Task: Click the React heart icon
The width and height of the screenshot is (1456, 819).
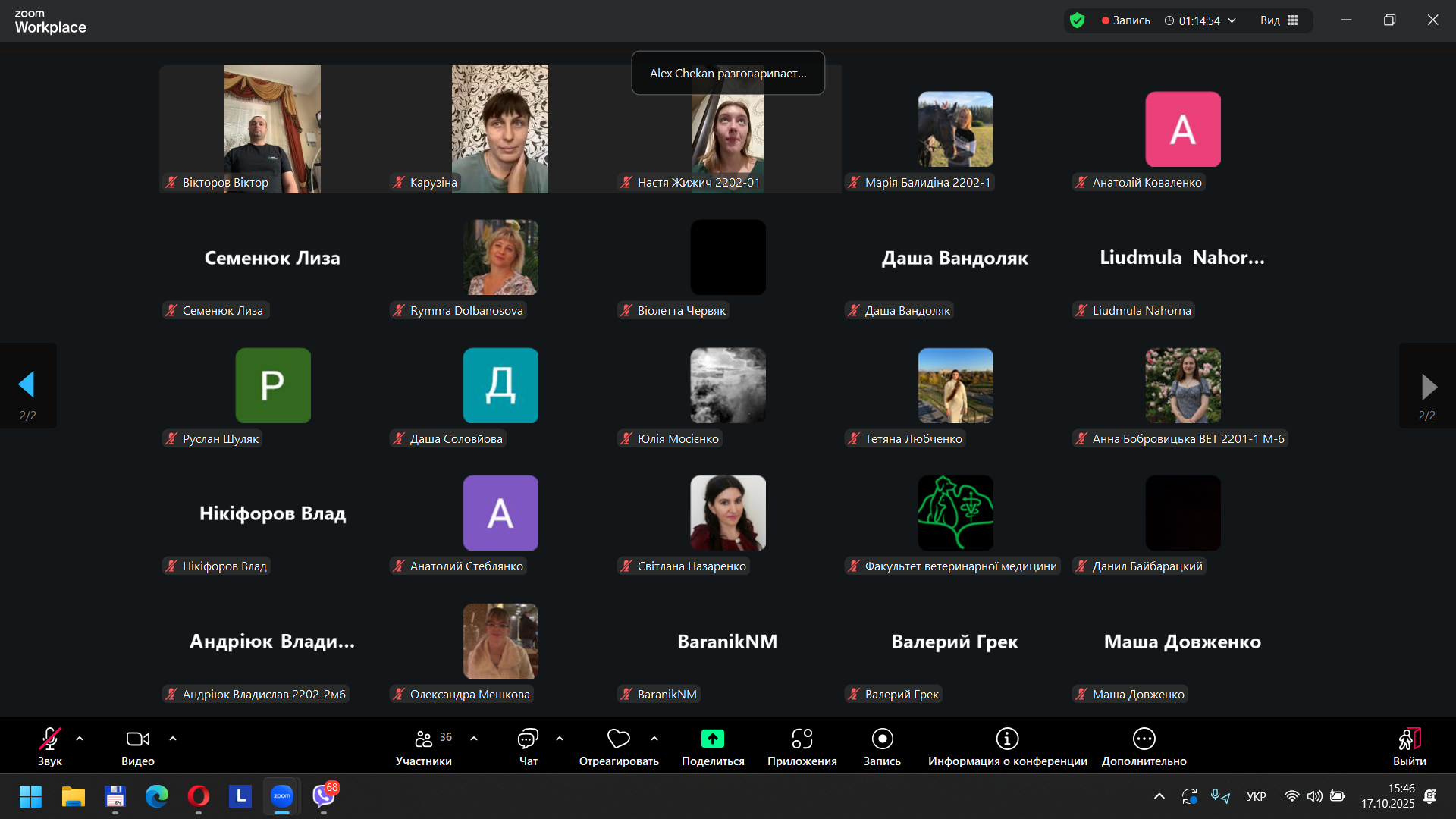Action: click(x=618, y=739)
